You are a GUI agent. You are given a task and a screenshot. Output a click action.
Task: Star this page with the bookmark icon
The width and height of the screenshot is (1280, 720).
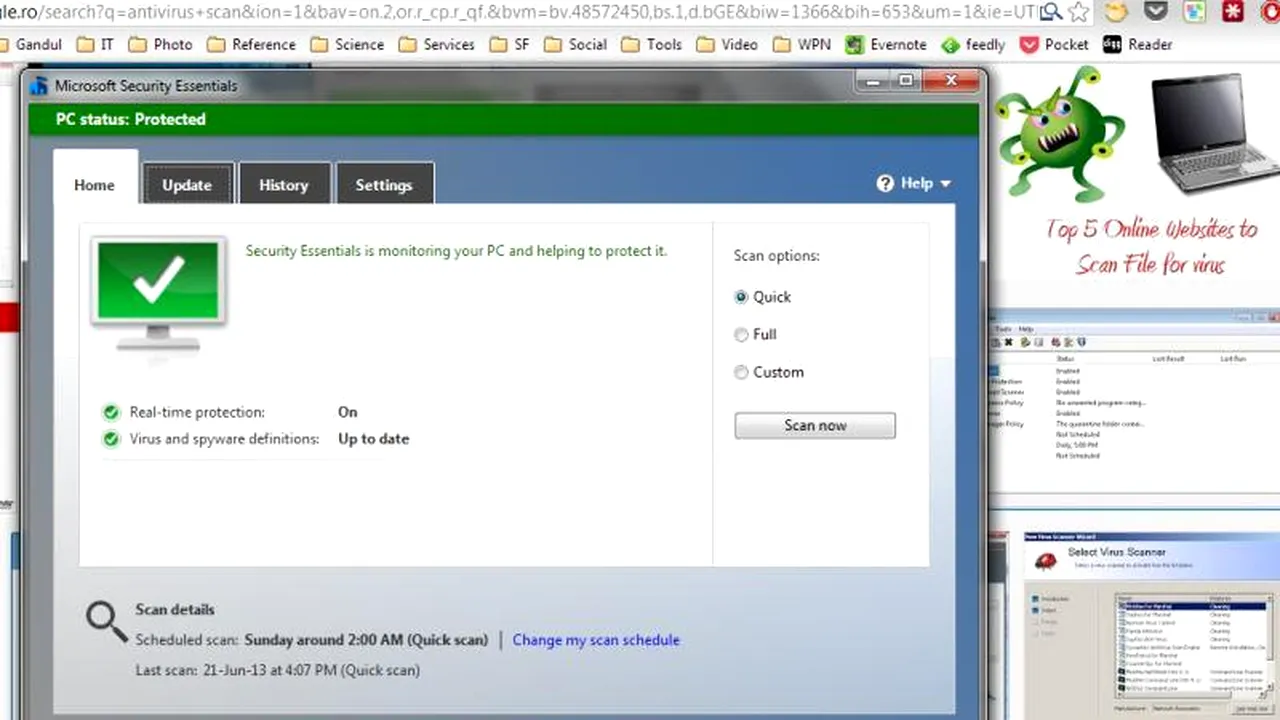pos(1078,12)
